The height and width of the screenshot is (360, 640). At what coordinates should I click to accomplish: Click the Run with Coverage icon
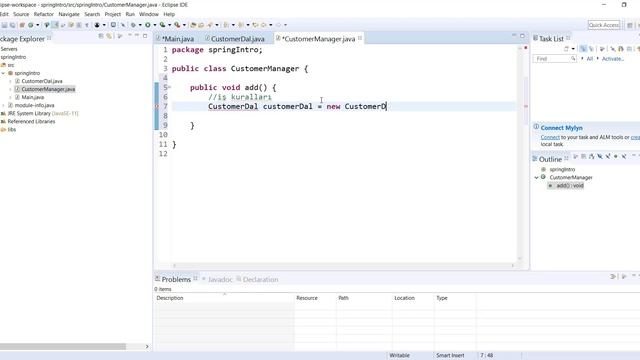162,25
